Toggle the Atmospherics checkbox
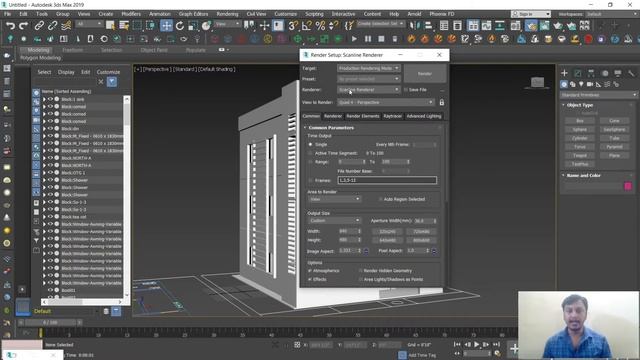640x360 pixels. coord(310,271)
